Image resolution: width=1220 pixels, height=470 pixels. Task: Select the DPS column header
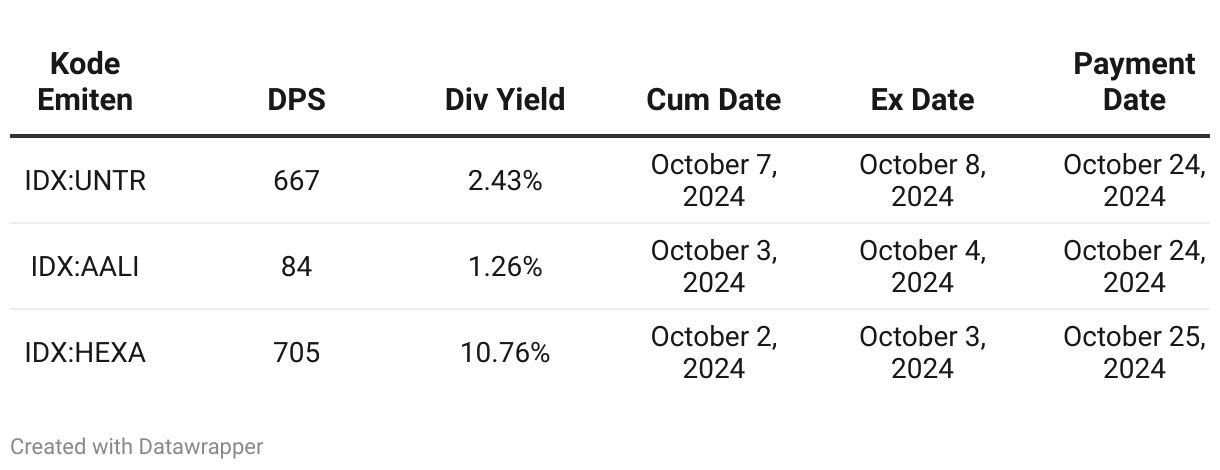pyautogui.click(x=296, y=100)
